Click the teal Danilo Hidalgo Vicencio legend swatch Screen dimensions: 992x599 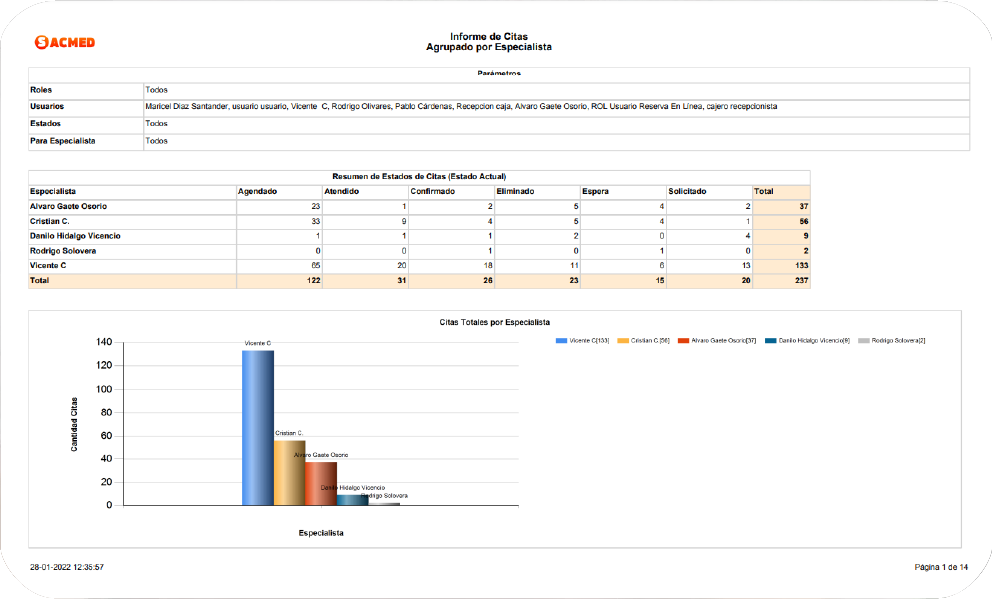point(771,341)
